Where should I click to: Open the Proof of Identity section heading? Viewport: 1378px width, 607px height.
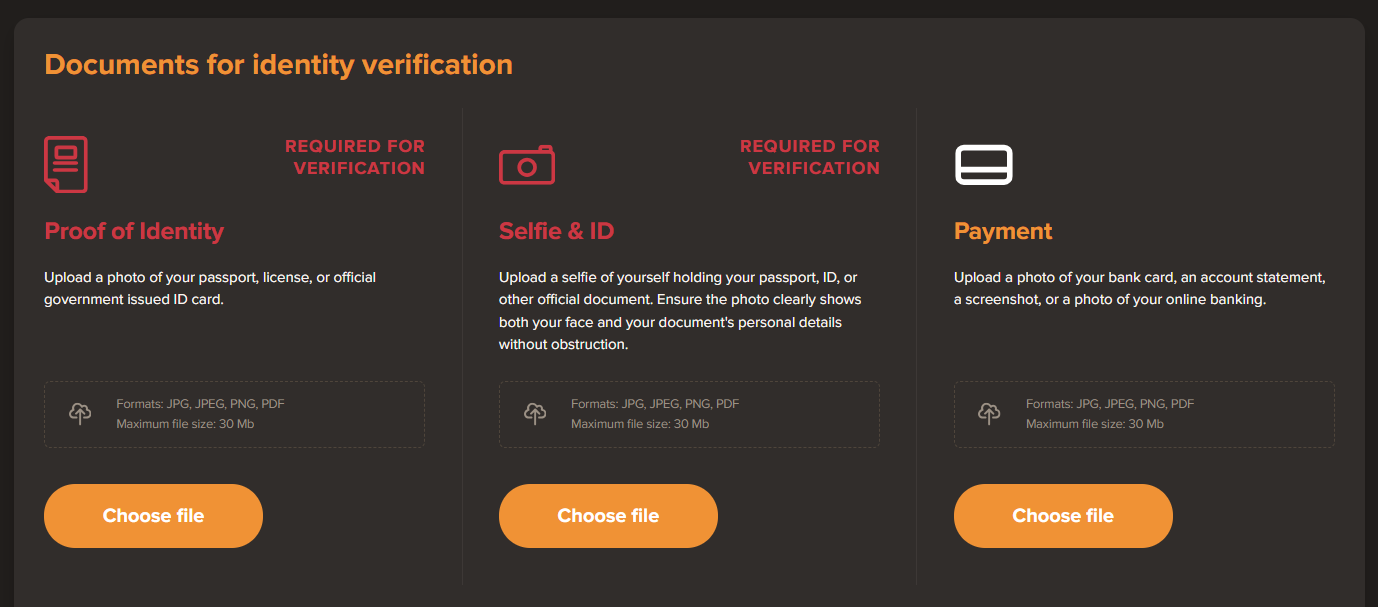133,231
